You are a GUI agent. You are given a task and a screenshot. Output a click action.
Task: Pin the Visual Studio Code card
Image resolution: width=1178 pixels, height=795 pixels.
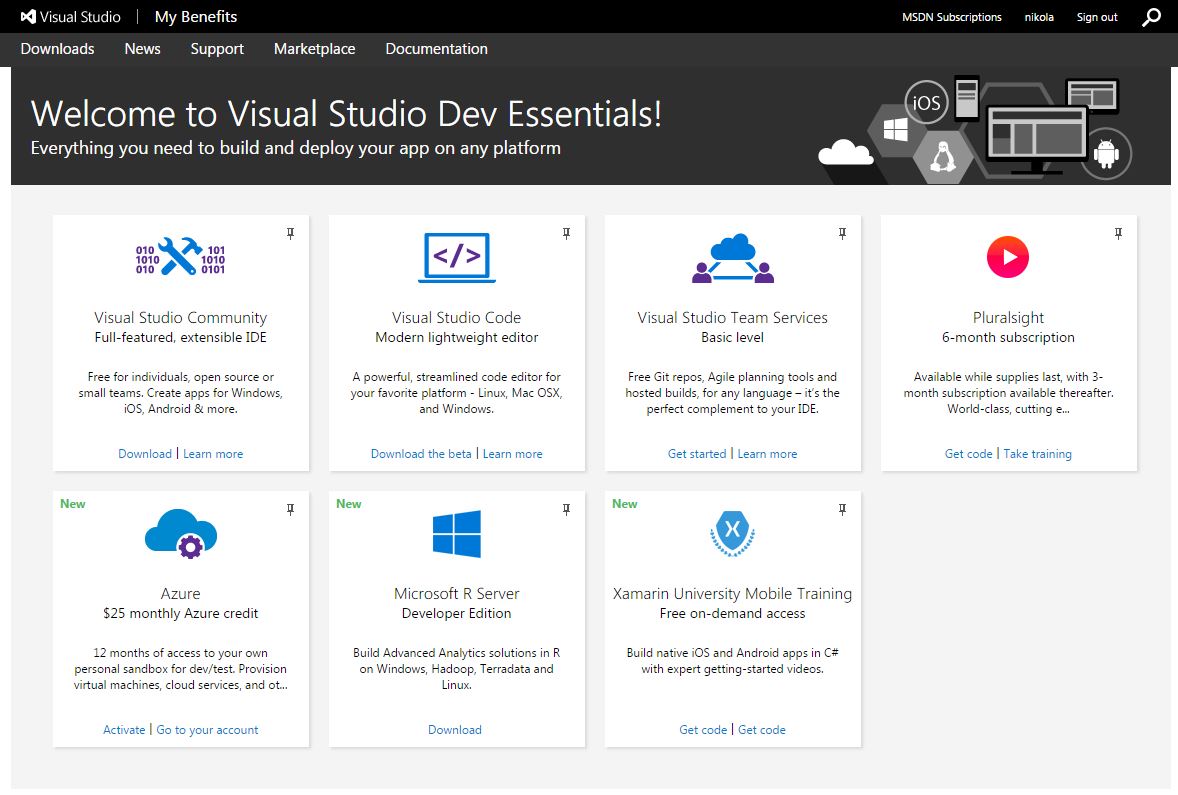tap(566, 234)
